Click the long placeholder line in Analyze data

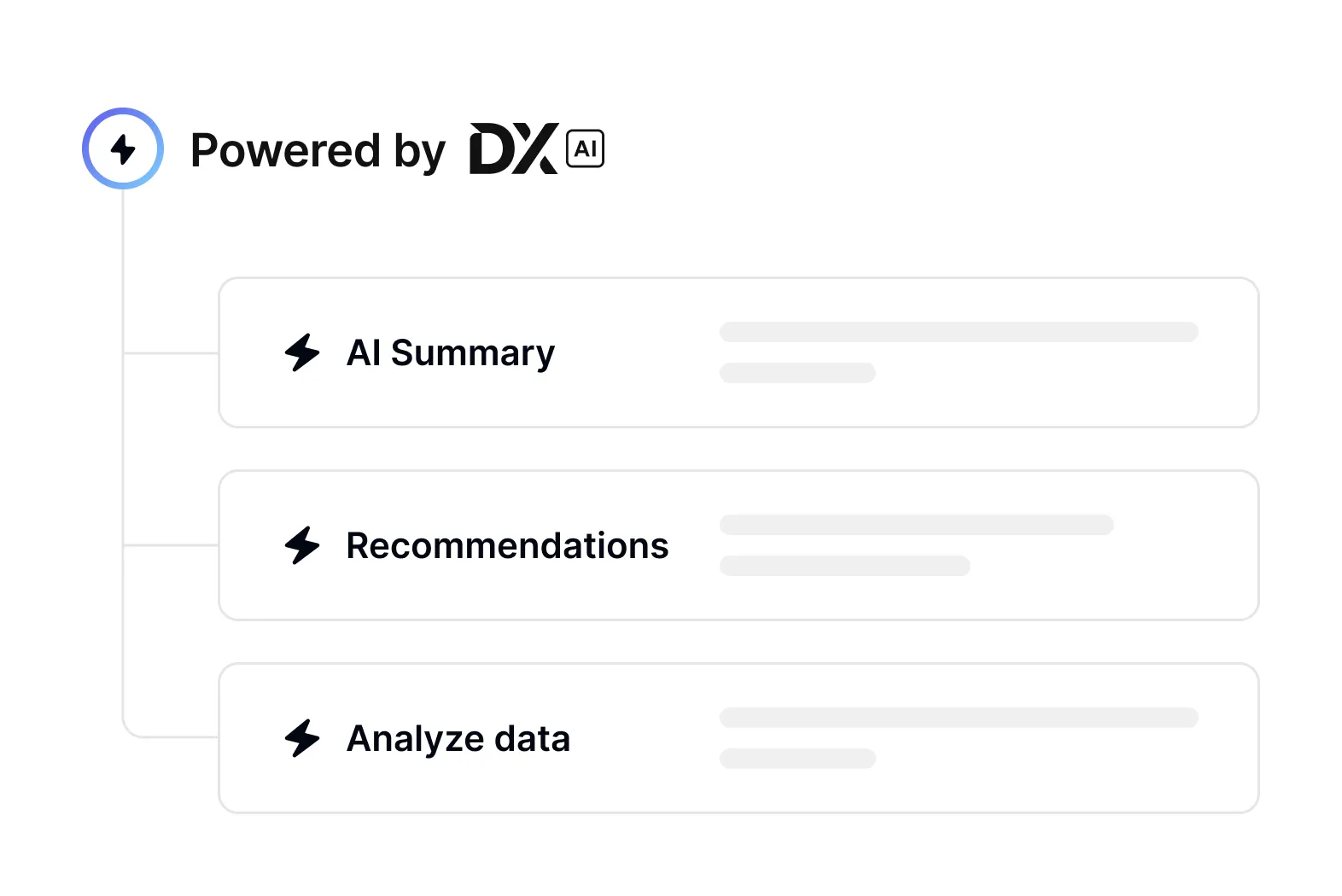coord(959,718)
